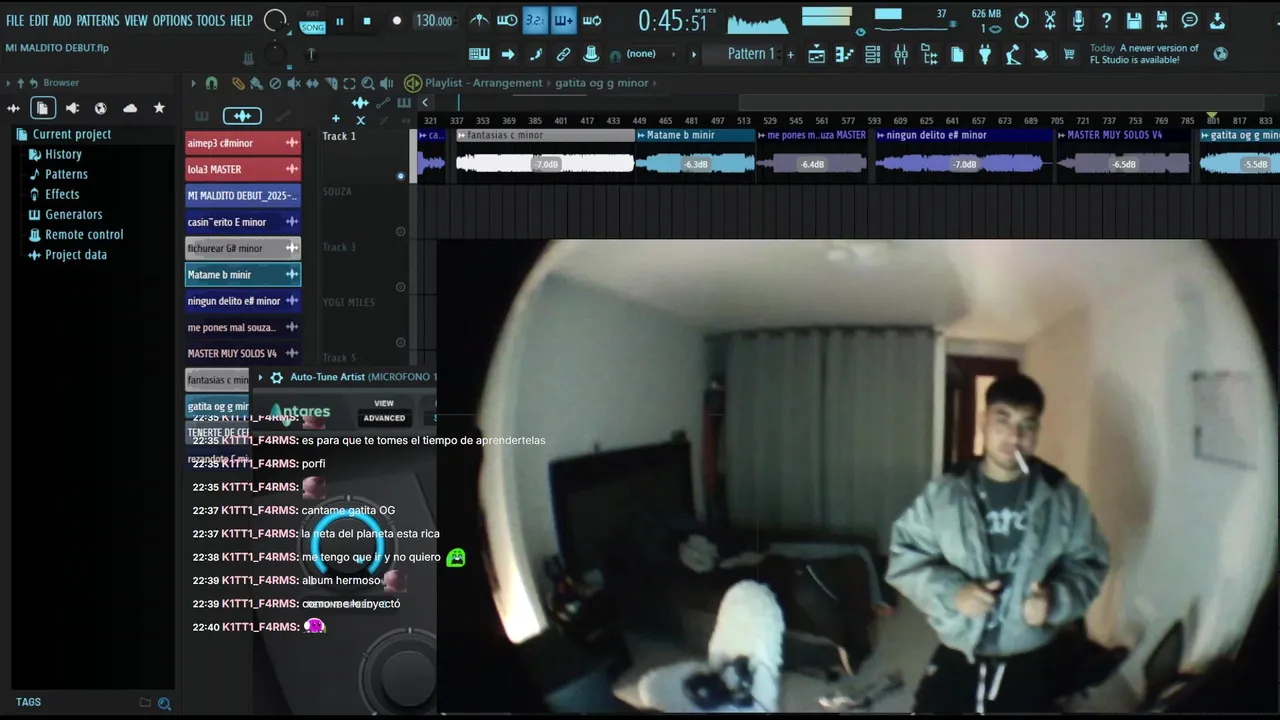Open the Playlist view icon
The width and height of the screenshot is (1280, 720).
[817, 55]
